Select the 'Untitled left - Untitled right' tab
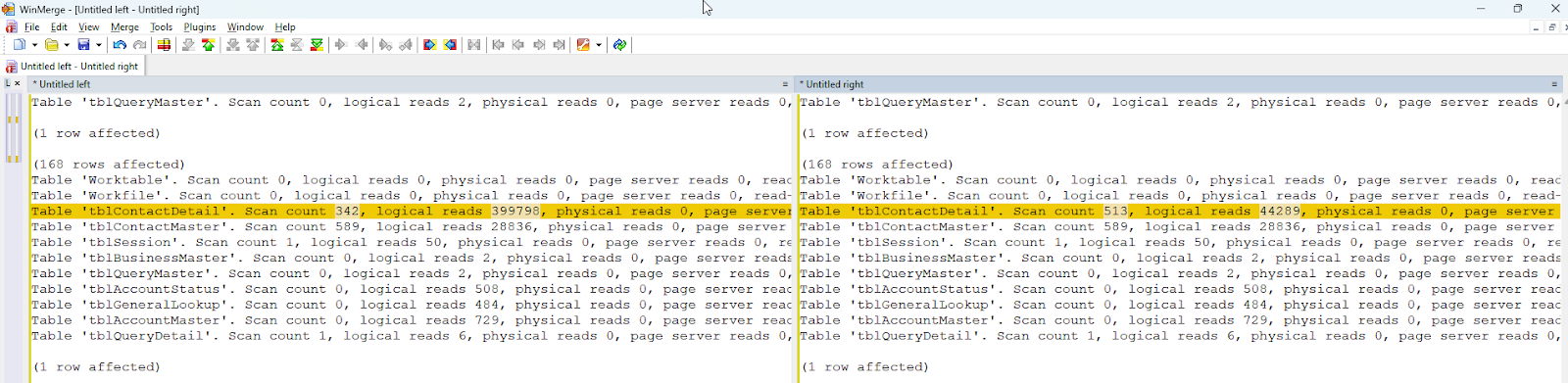Image resolution: width=1568 pixels, height=383 pixels. click(x=74, y=67)
